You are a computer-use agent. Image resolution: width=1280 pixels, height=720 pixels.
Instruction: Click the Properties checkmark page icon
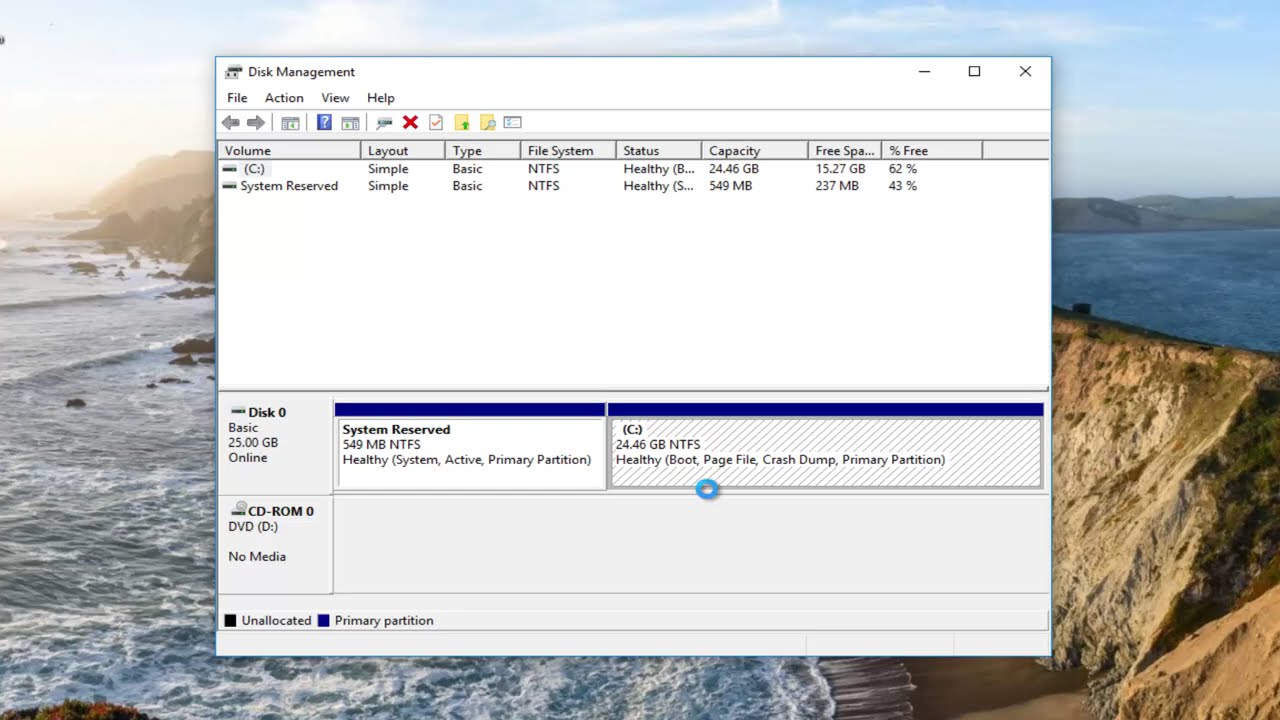[x=436, y=122]
